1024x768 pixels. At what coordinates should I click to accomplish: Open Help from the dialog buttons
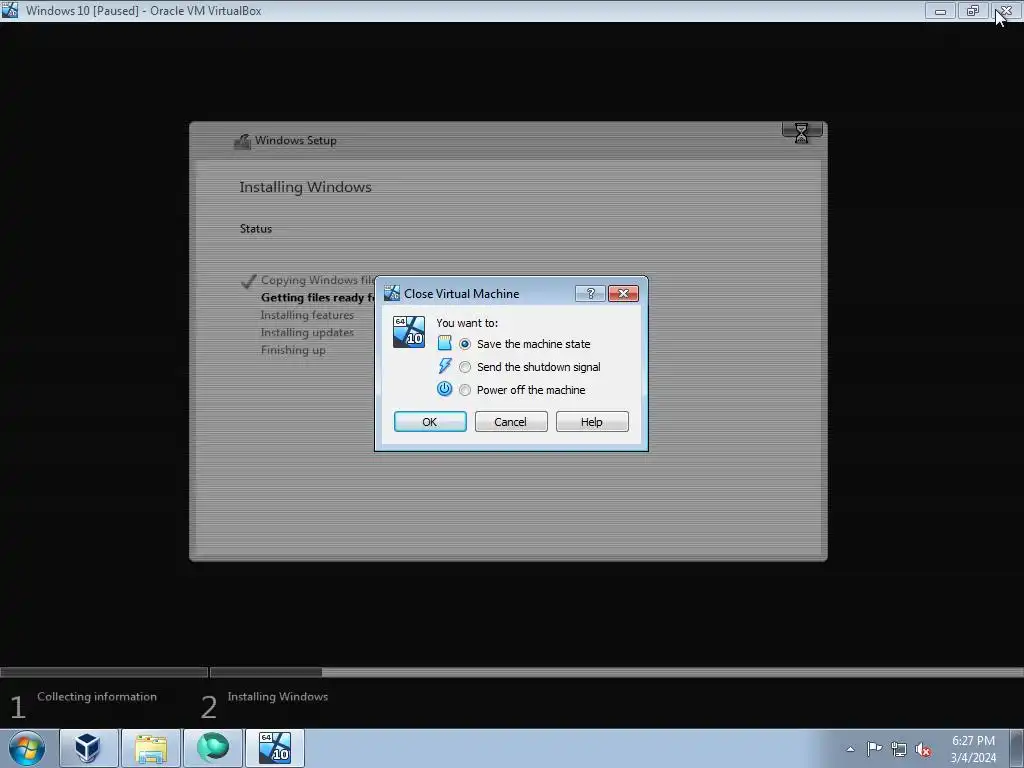(592, 422)
